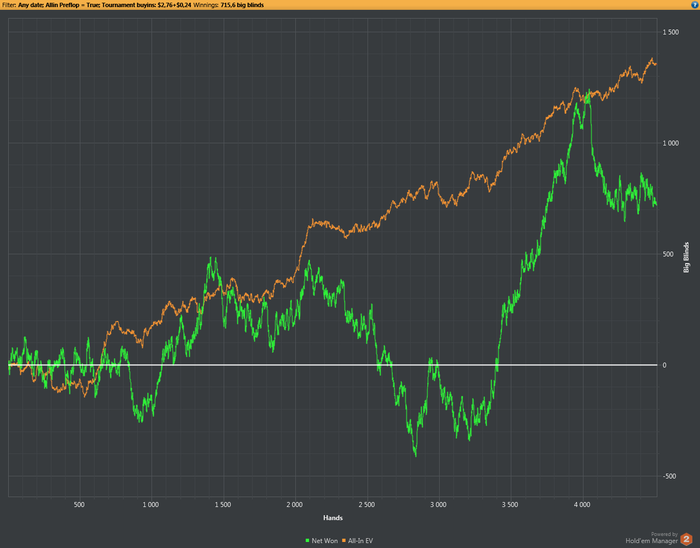Screen dimensions: 700x548
Task: Click the "Any date" filter text
Action: click(30, 5)
